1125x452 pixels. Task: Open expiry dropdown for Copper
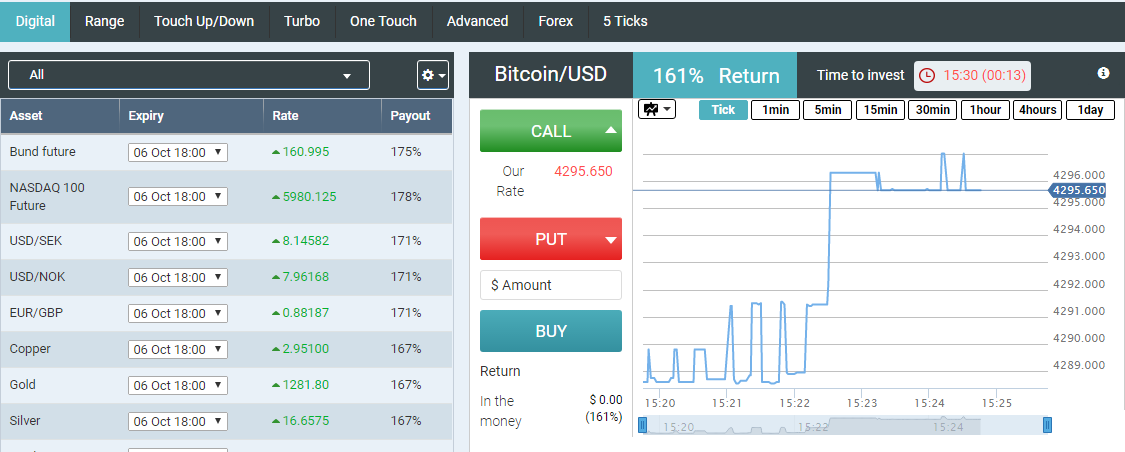178,349
